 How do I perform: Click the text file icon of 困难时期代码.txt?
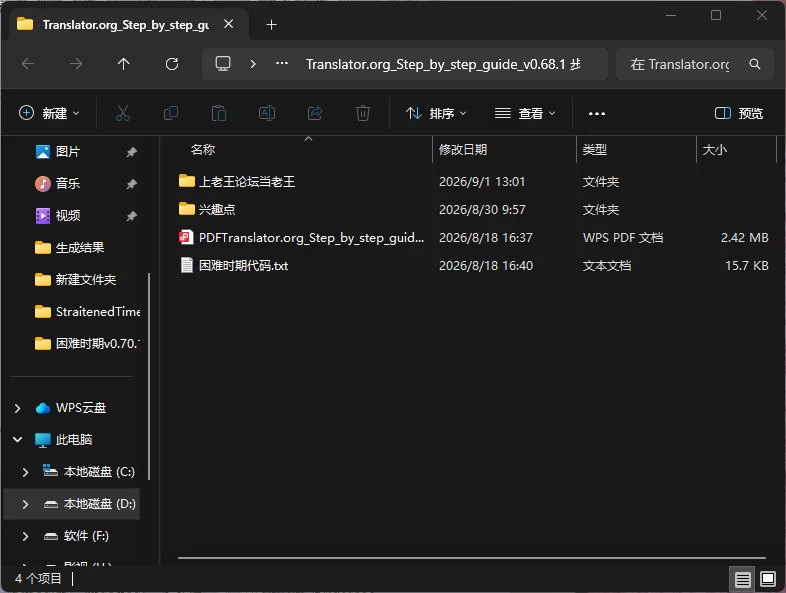tap(186, 265)
